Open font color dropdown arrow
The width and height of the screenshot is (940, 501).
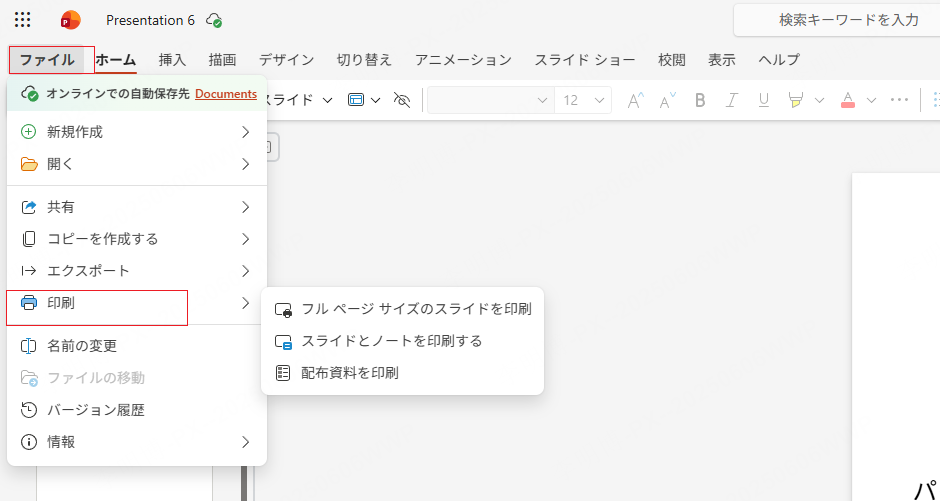click(872, 100)
